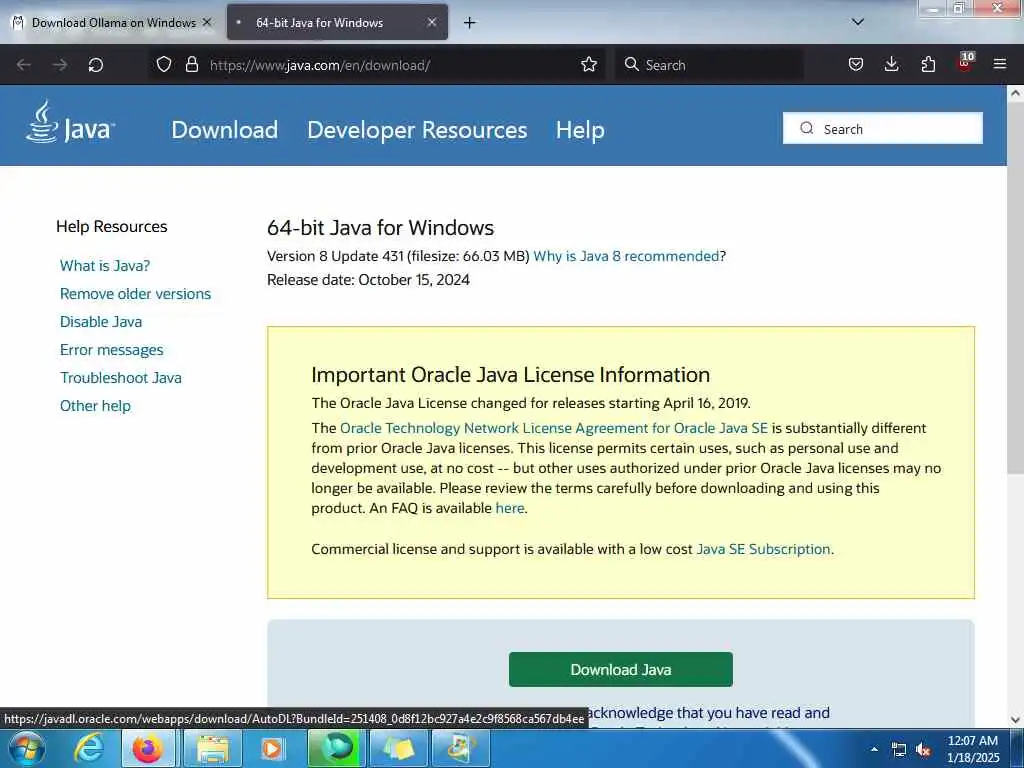The height and width of the screenshot is (768, 1024).
Task: Open Oracle Technology Network License Agreement link
Action: click(554, 428)
